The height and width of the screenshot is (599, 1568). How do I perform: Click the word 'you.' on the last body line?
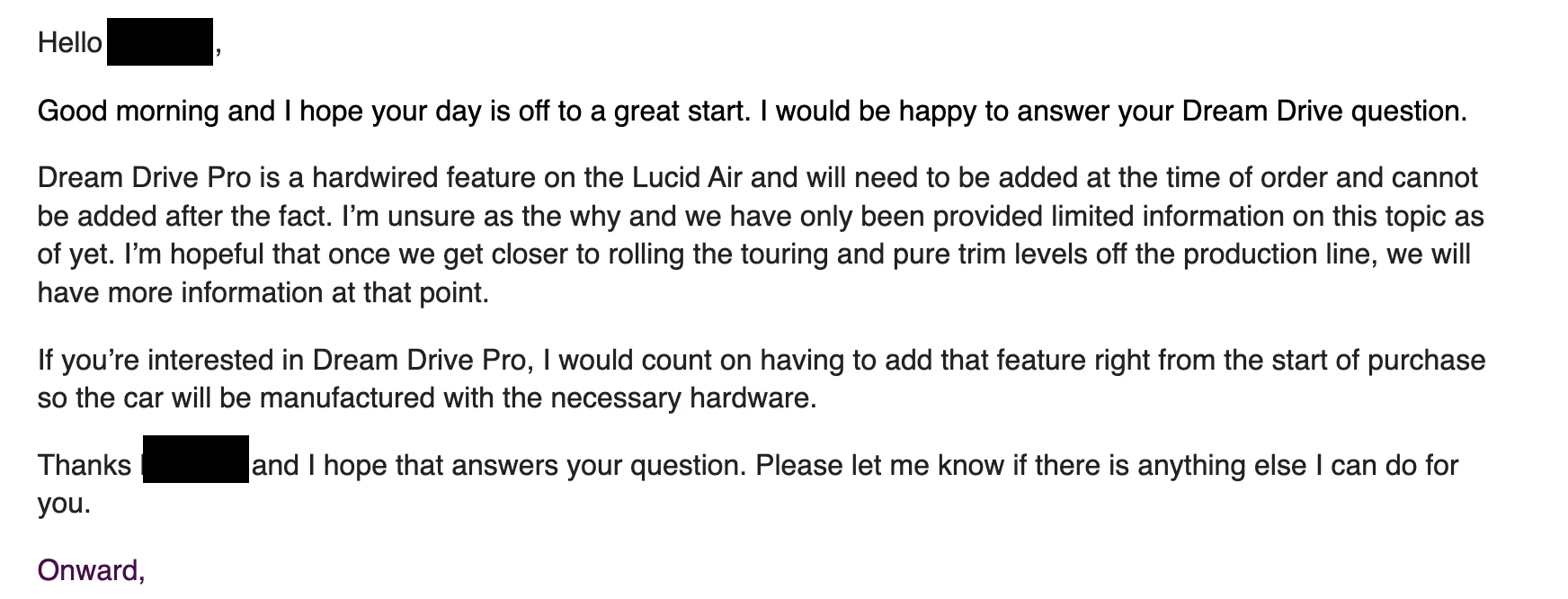point(65,505)
